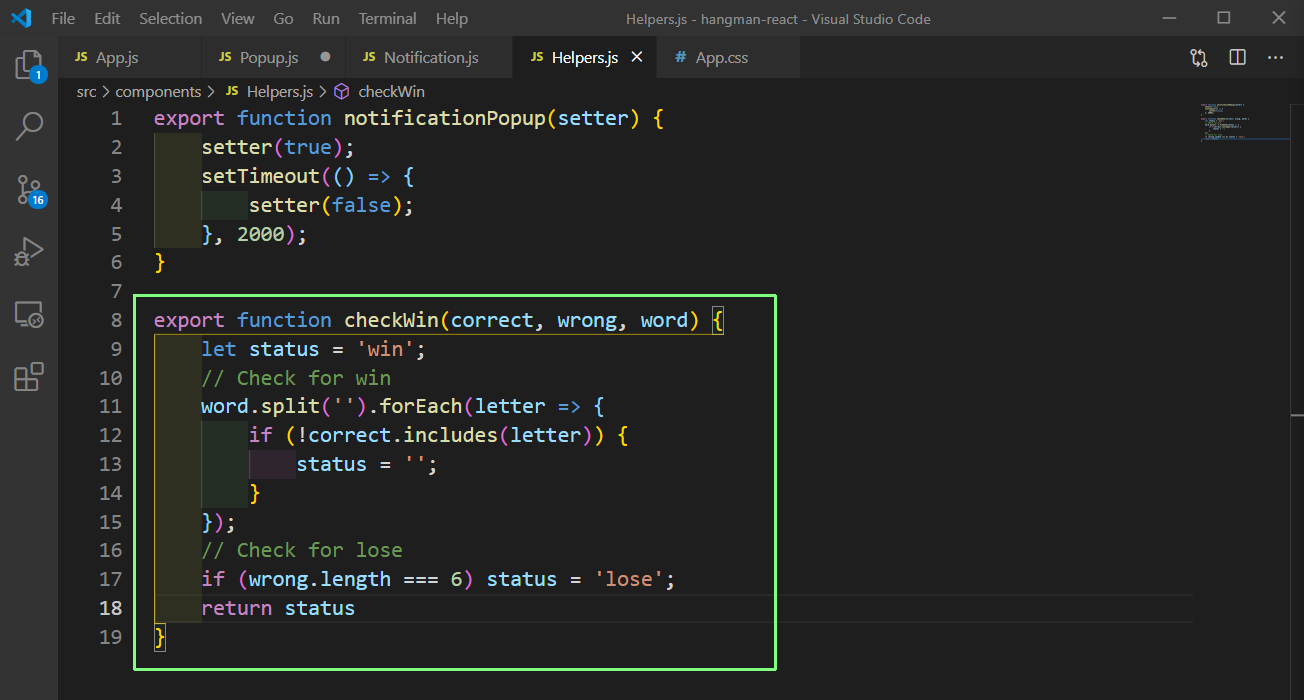This screenshot has height=700, width=1304.
Task: Open the View menu
Action: [x=237, y=19]
